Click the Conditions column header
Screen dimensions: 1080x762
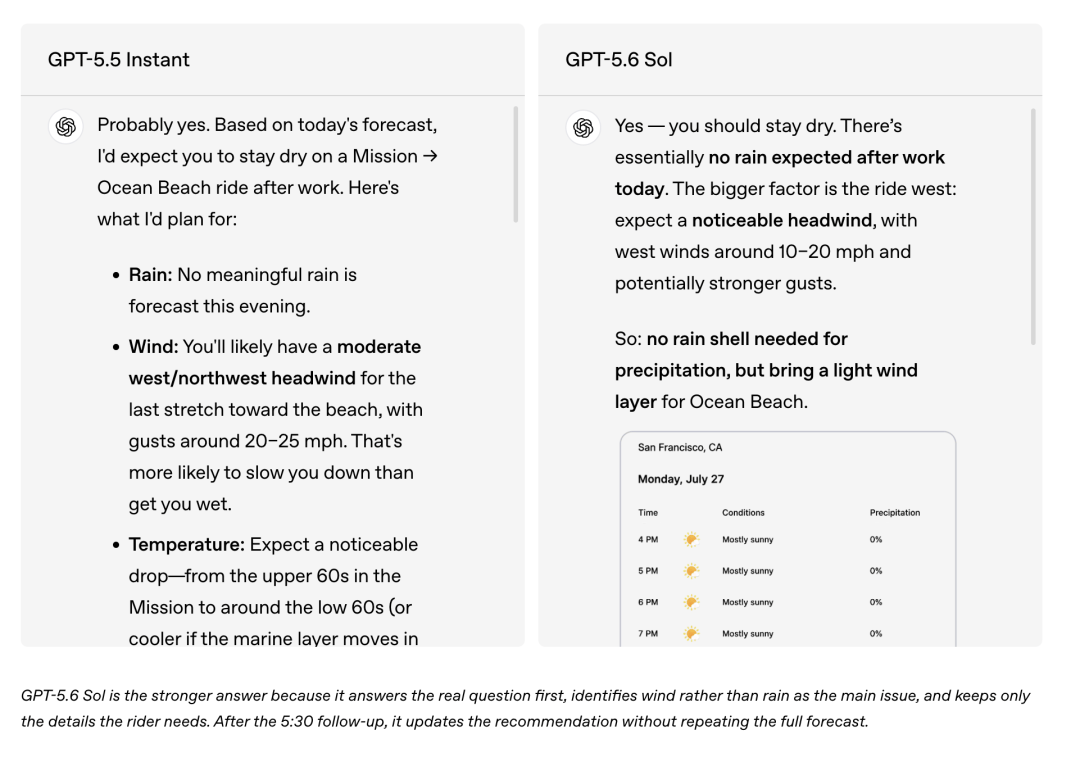(743, 513)
